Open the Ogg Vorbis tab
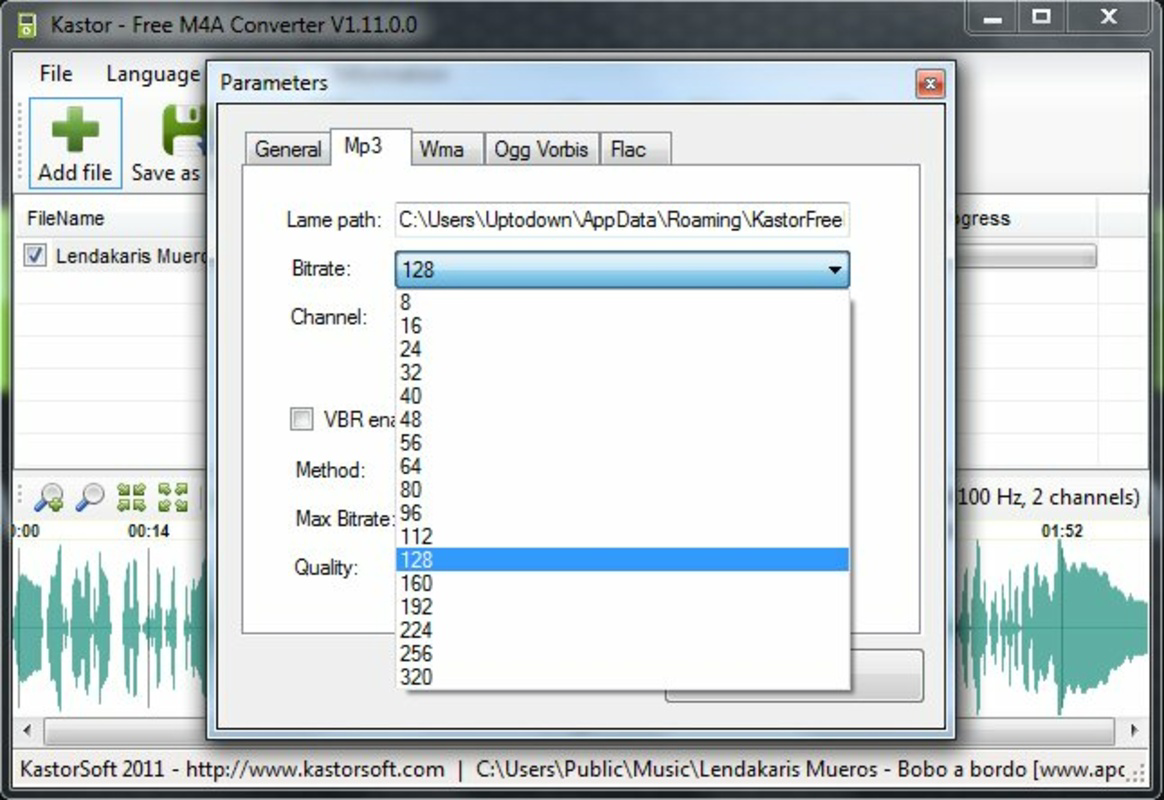1164x800 pixels. (x=541, y=149)
